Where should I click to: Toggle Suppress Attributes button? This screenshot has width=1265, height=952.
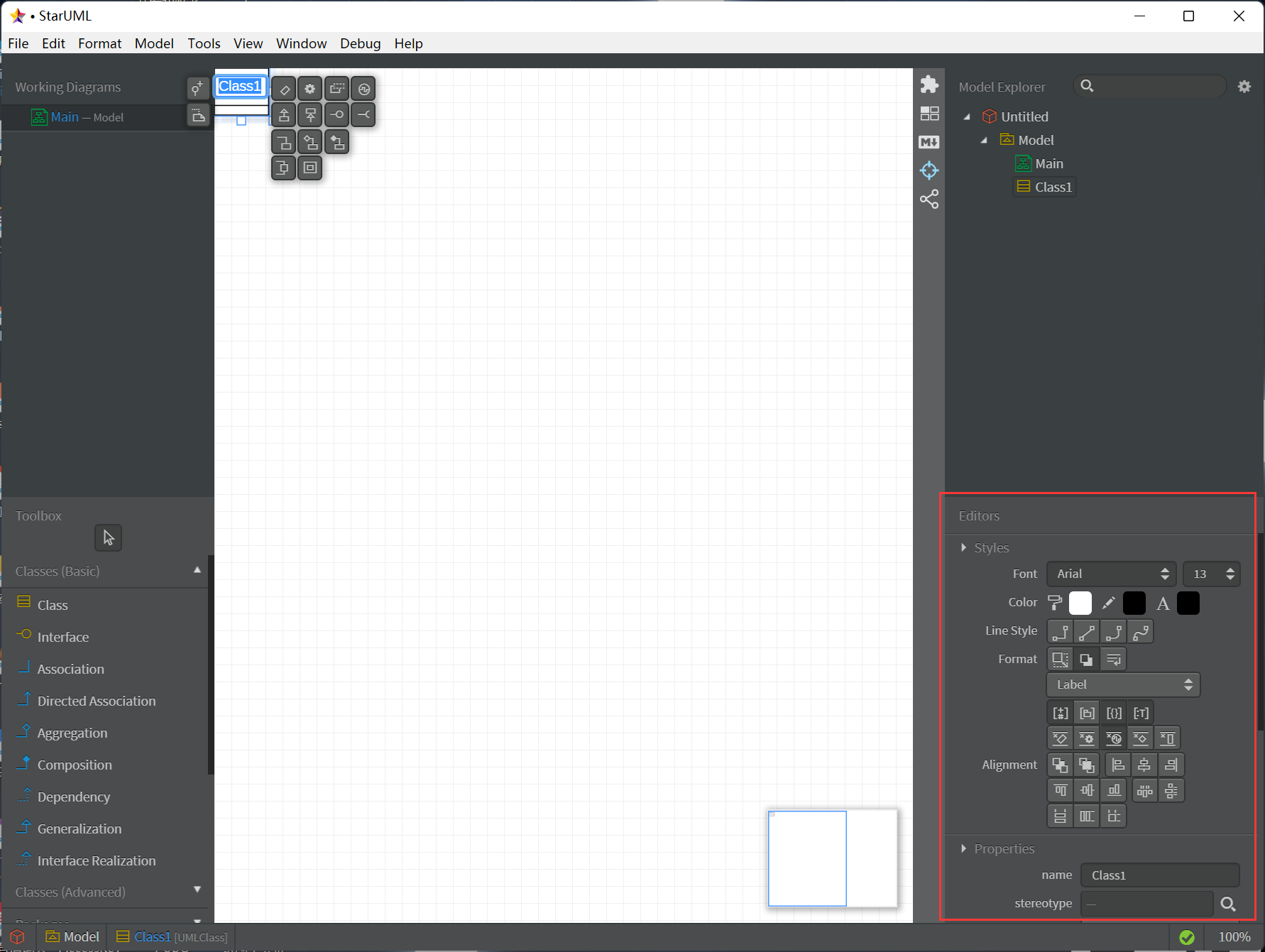pos(1061,739)
